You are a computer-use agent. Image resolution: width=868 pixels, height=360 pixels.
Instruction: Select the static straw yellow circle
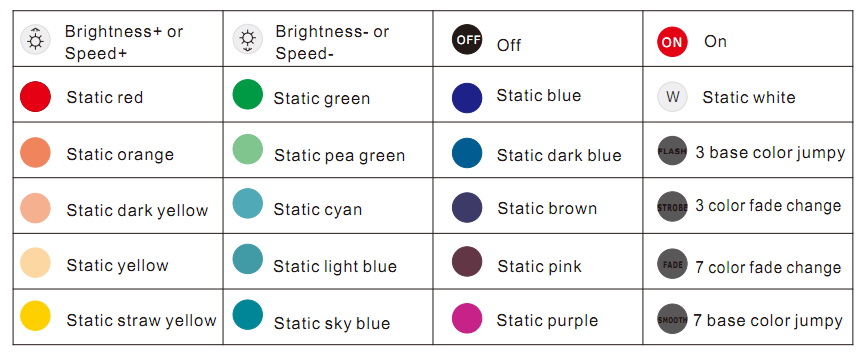[35, 316]
